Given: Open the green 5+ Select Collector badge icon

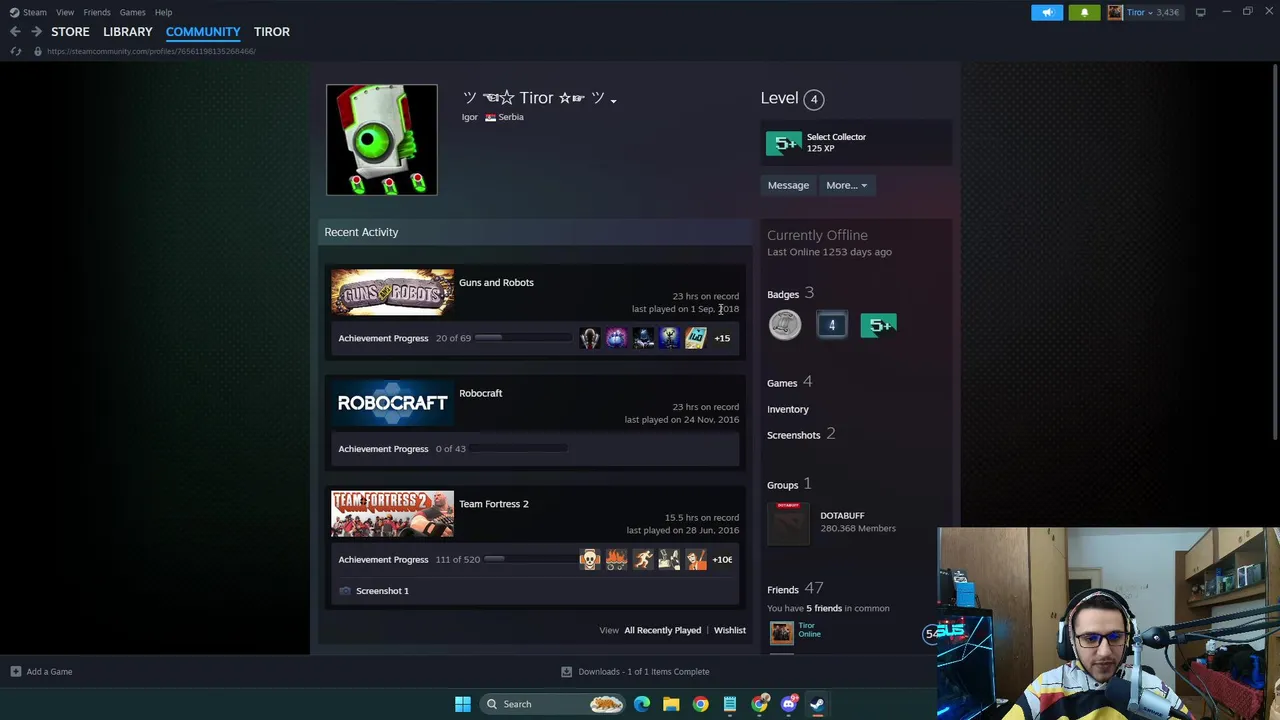Looking at the screenshot, I should pyautogui.click(x=784, y=143).
